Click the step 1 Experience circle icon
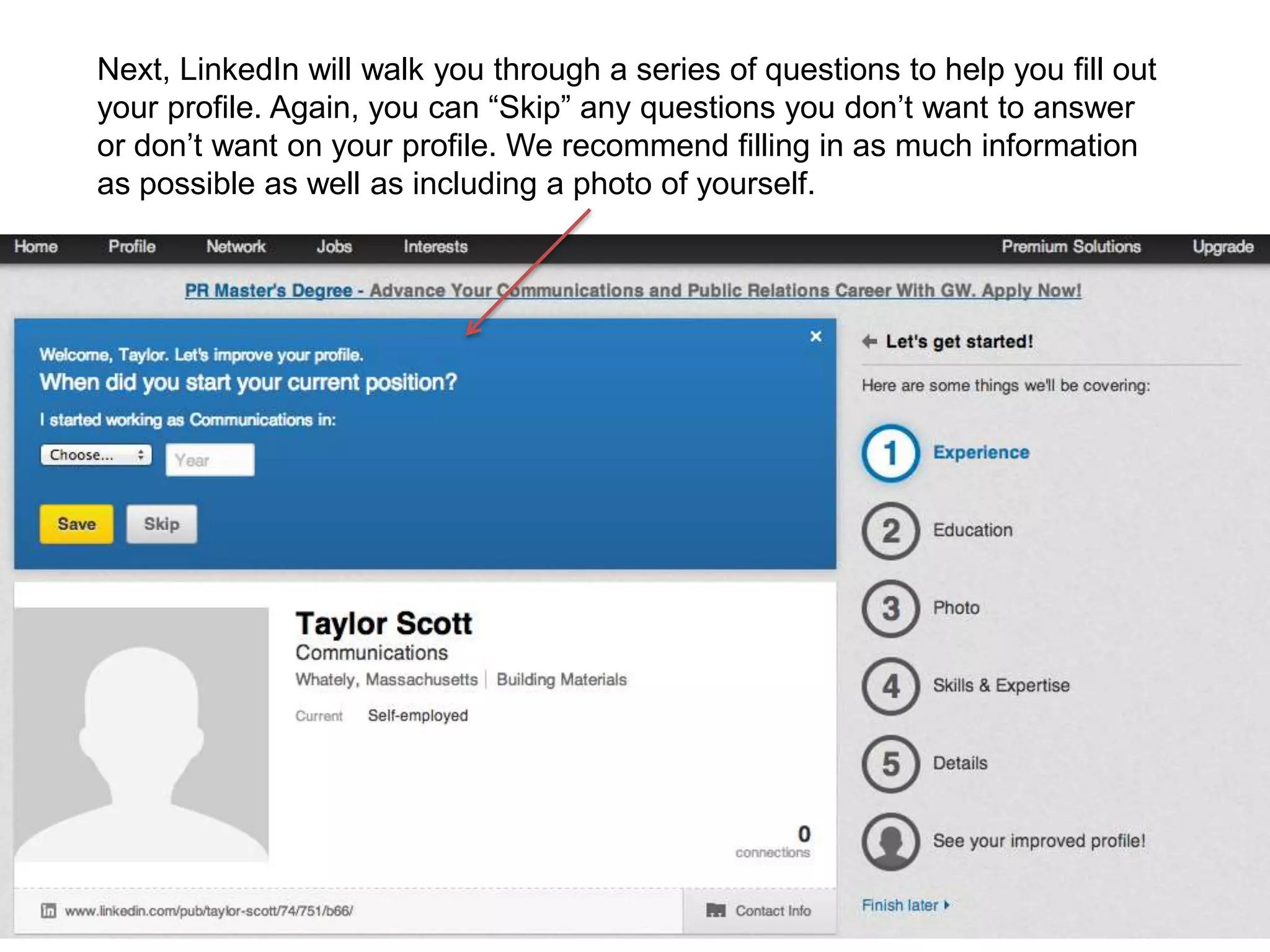1270x952 pixels. click(890, 453)
